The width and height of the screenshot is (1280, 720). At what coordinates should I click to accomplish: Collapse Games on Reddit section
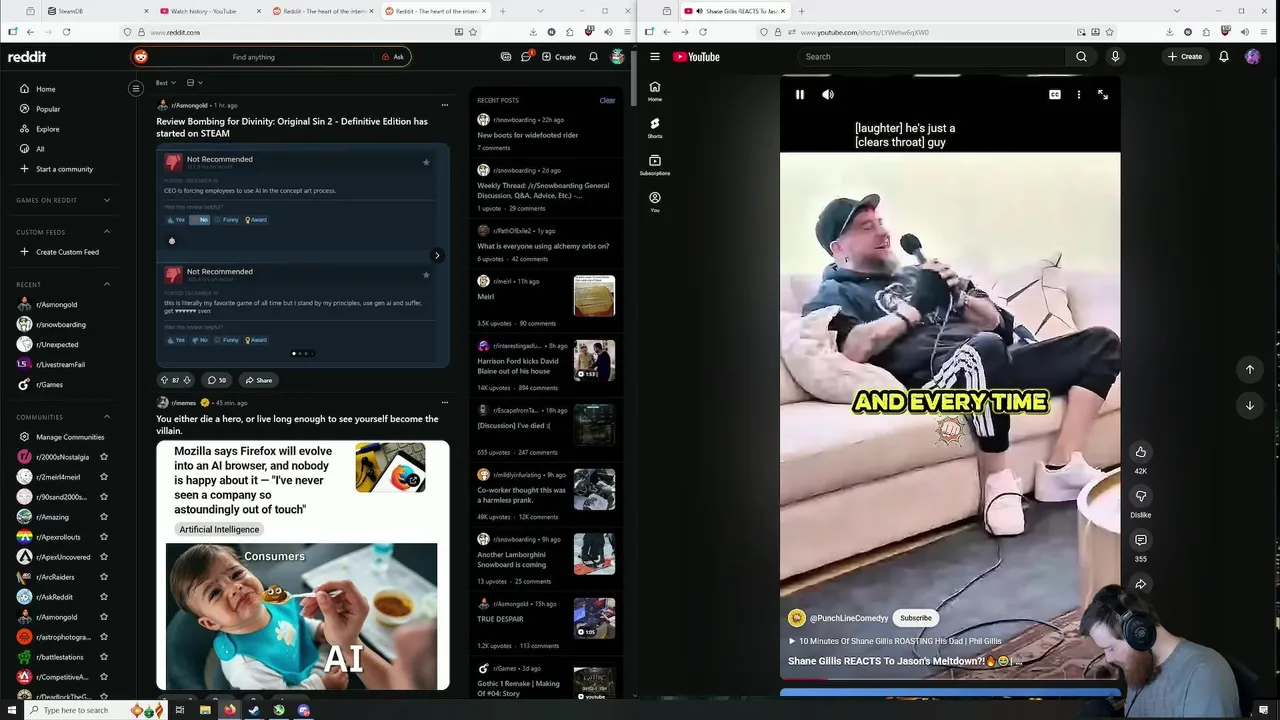(107, 200)
